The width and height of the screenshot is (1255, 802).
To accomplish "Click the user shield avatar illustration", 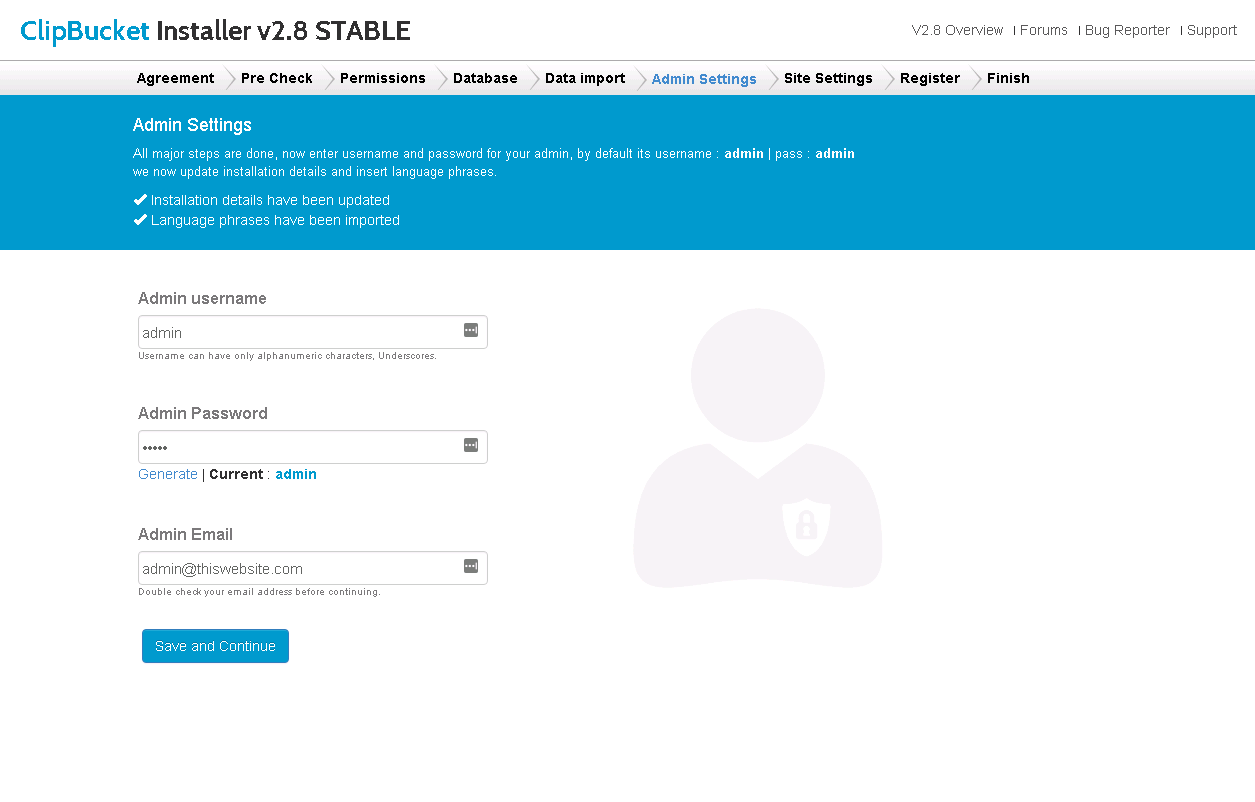I will tap(757, 448).
